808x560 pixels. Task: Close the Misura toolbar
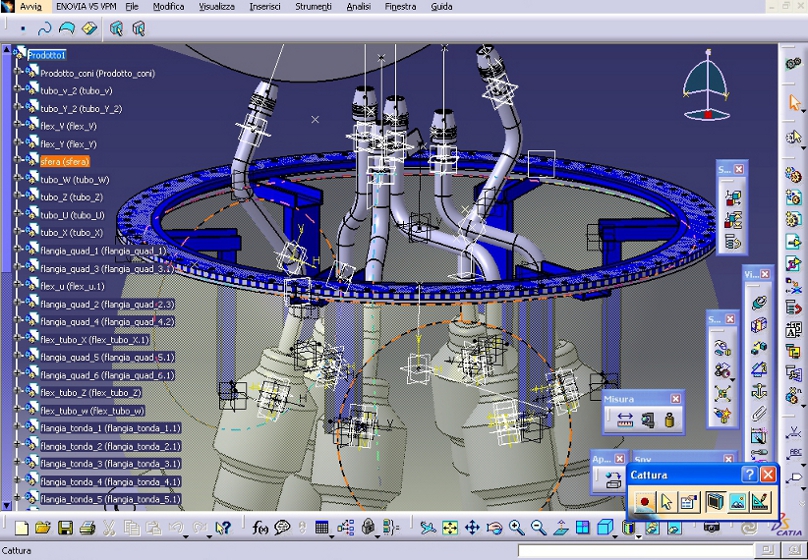(x=676, y=399)
